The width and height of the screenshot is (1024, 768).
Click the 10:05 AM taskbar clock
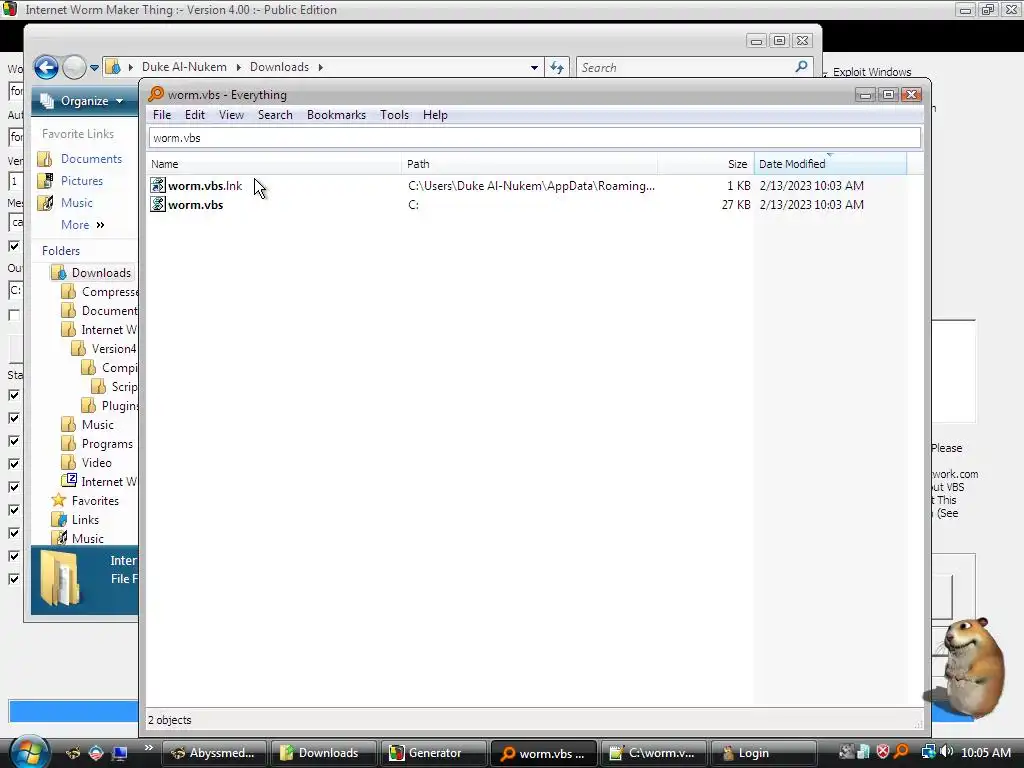pyautogui.click(x=986, y=753)
